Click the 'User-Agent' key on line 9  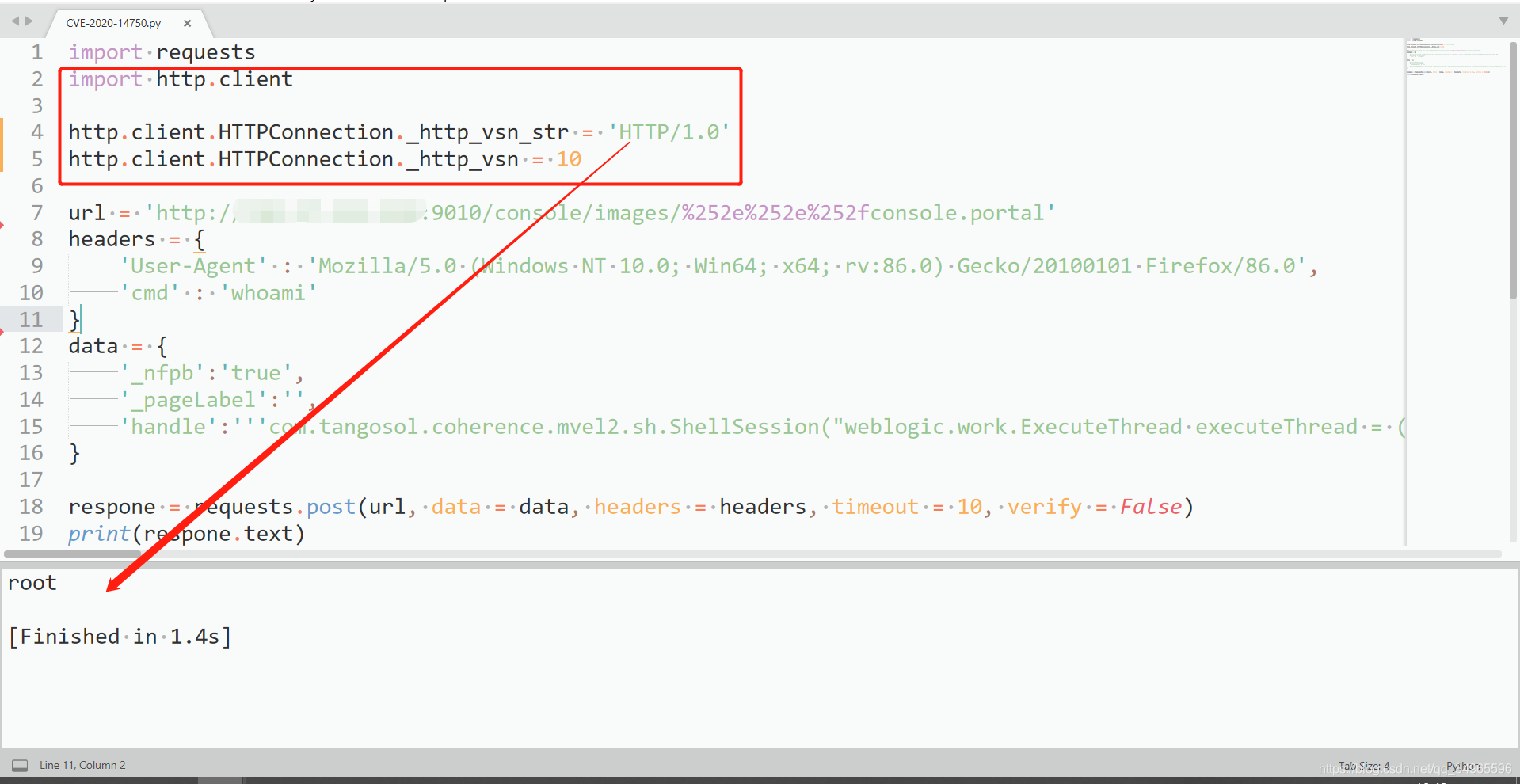(x=193, y=266)
